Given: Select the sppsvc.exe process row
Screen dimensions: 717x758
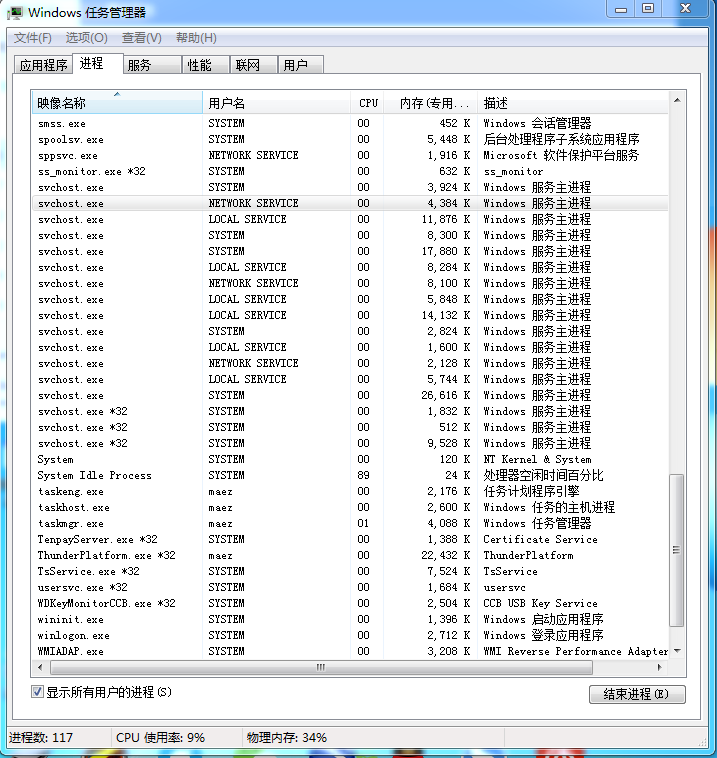Looking at the screenshot, I should click(x=350, y=155).
